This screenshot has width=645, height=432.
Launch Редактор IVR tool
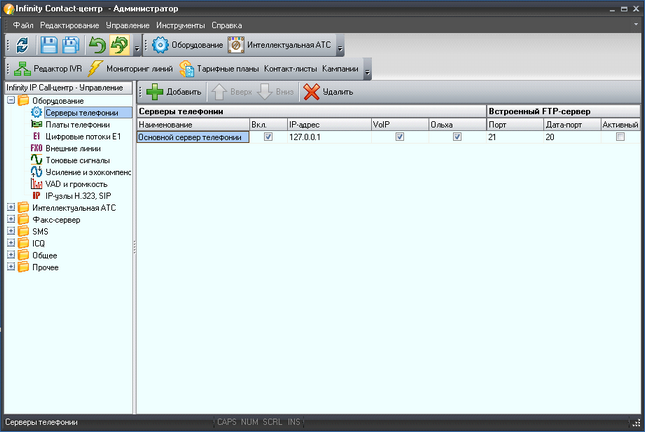pyautogui.click(x=48, y=69)
